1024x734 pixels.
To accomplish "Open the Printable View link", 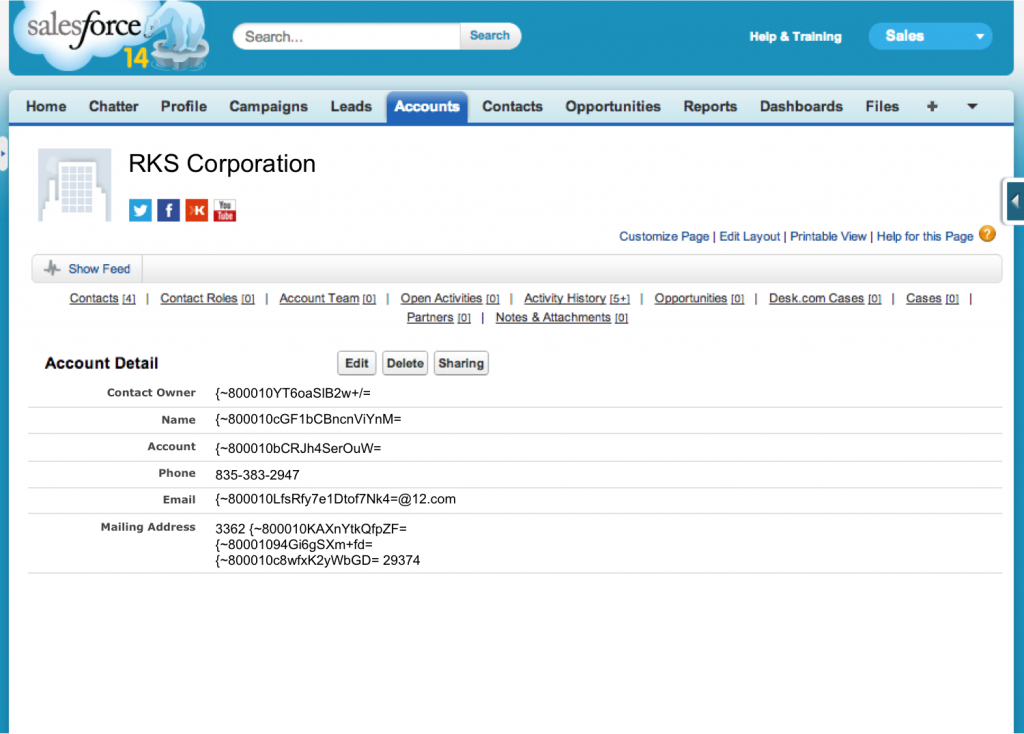I will pos(828,236).
